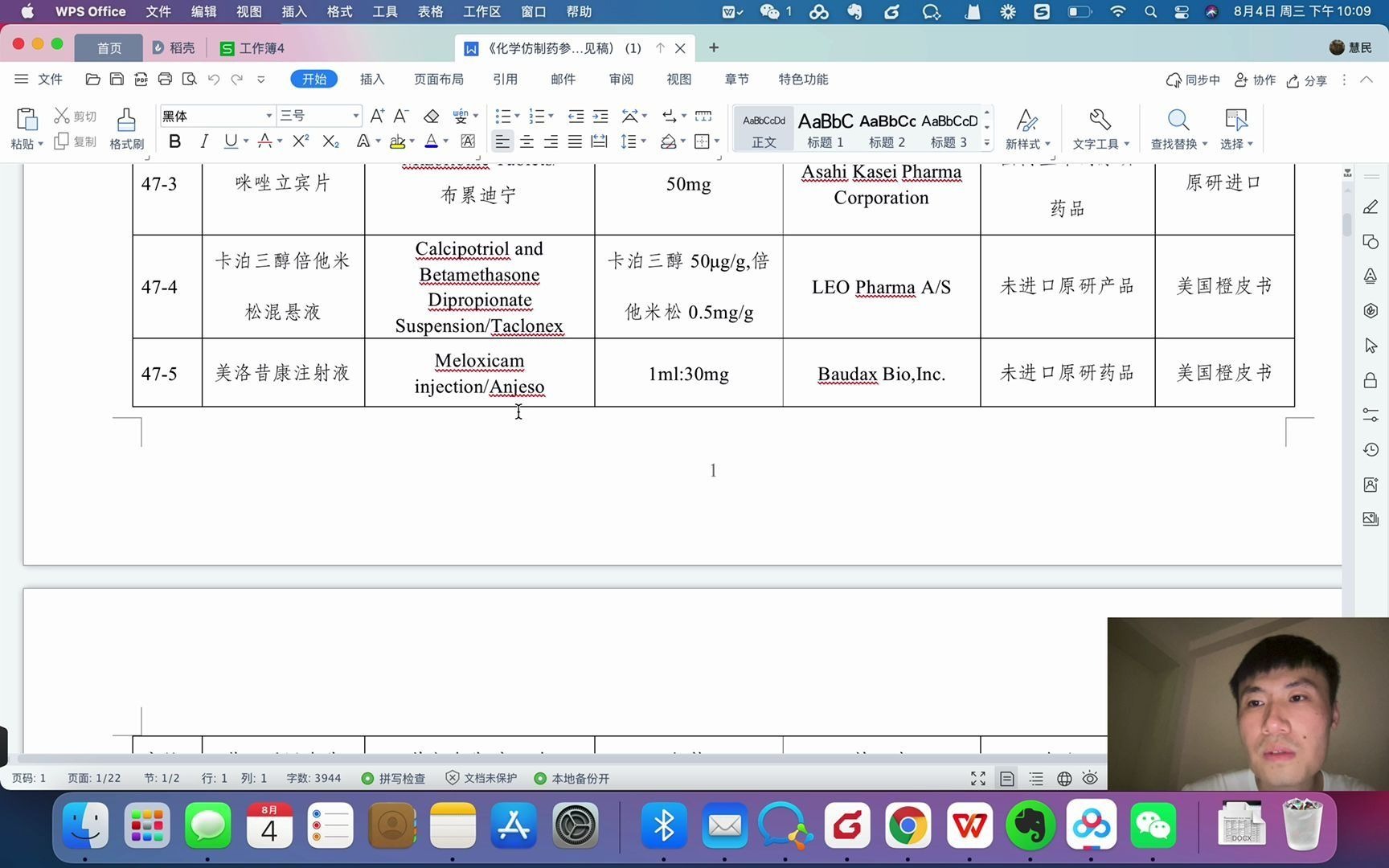
Task: Expand the styles gallery list
Action: (987, 143)
